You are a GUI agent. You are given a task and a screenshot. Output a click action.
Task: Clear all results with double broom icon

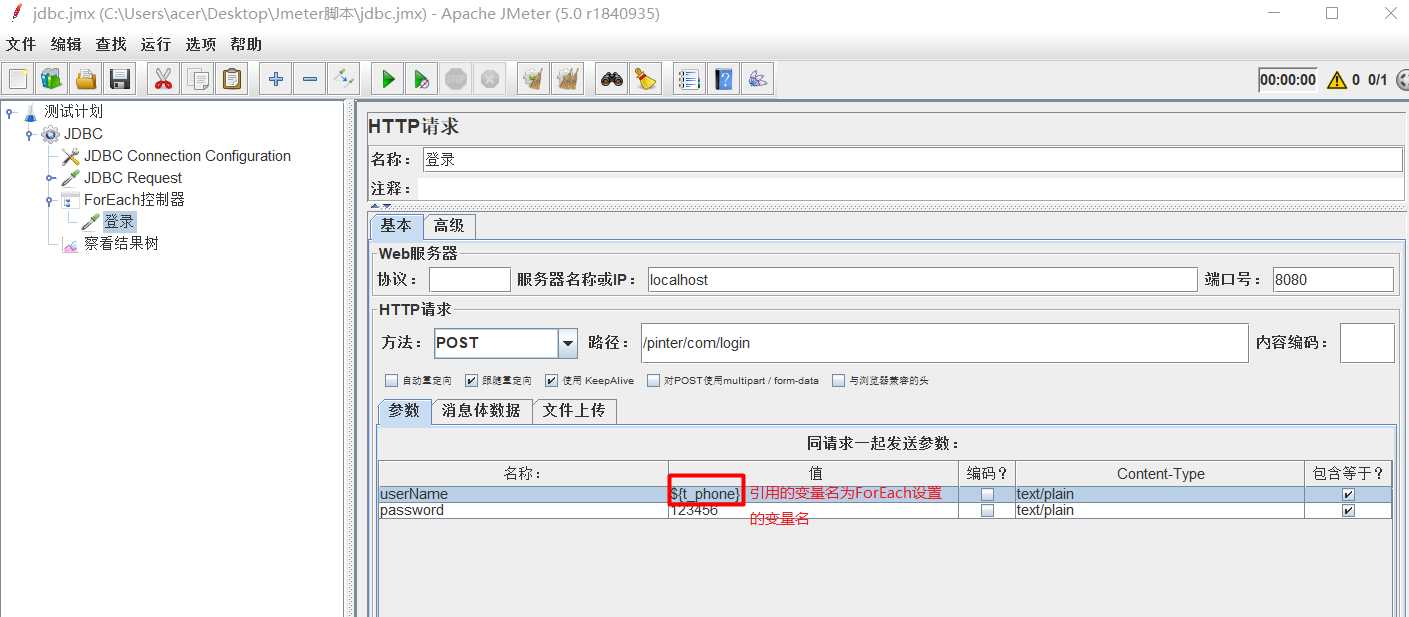[567, 79]
